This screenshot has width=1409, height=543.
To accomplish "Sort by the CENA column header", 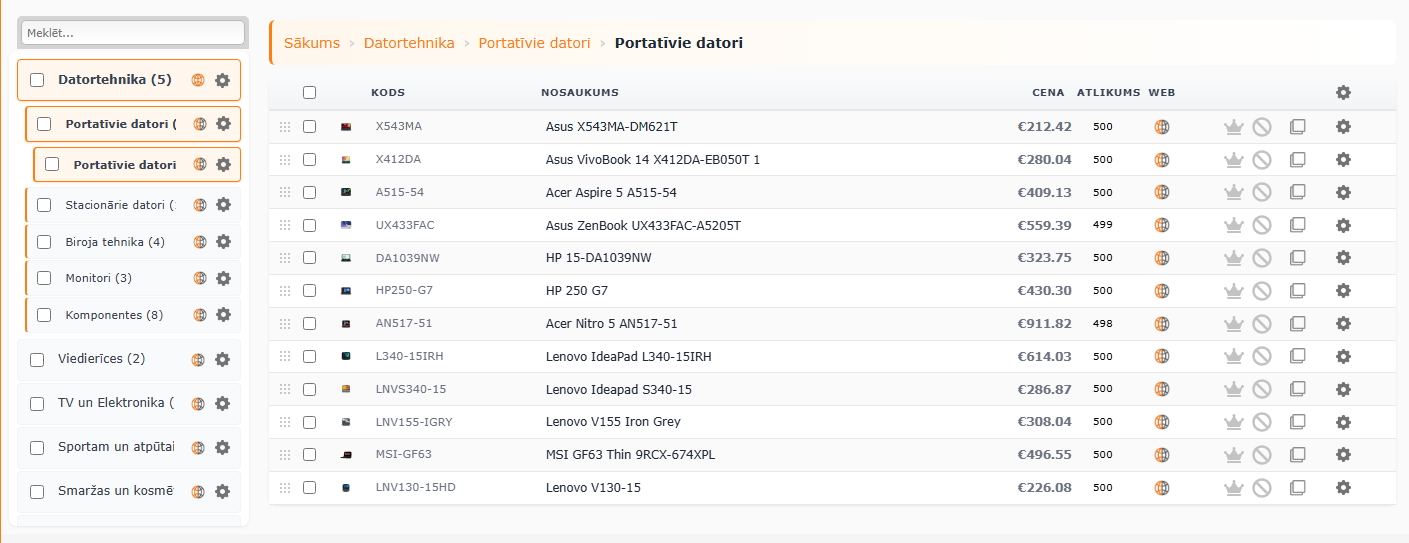I will click(1048, 93).
